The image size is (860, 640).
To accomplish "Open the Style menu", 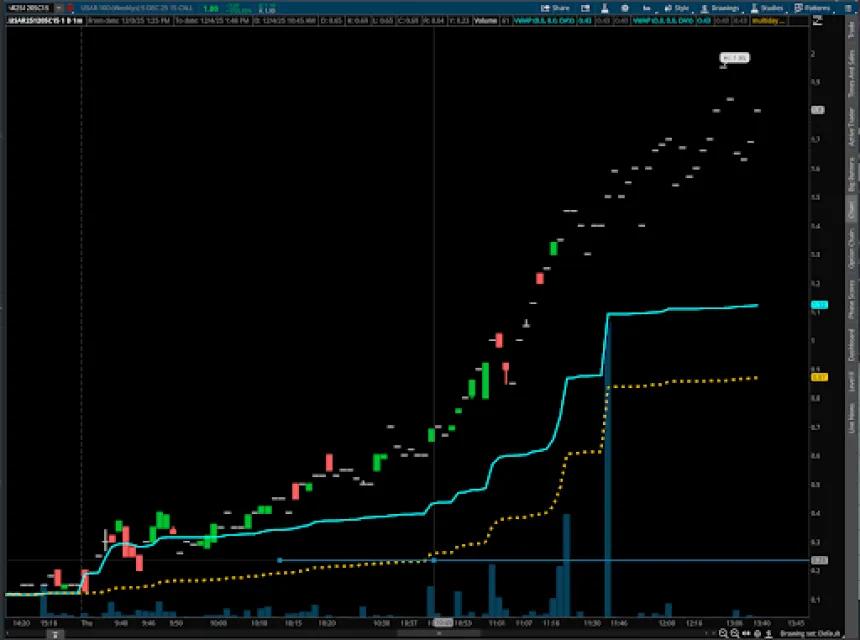I will (x=677, y=8).
